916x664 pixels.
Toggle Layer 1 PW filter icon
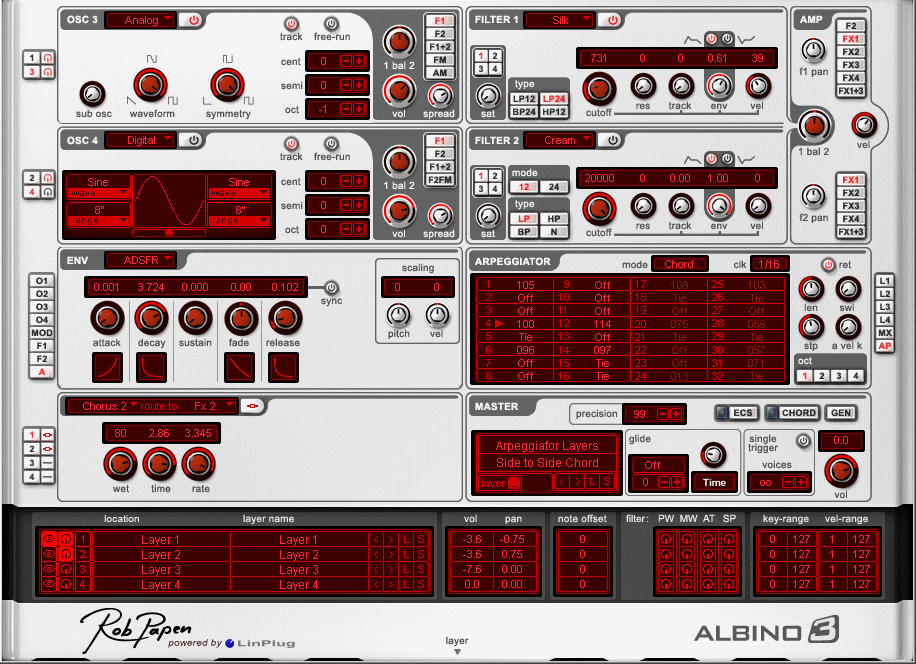pyautogui.click(x=666, y=539)
